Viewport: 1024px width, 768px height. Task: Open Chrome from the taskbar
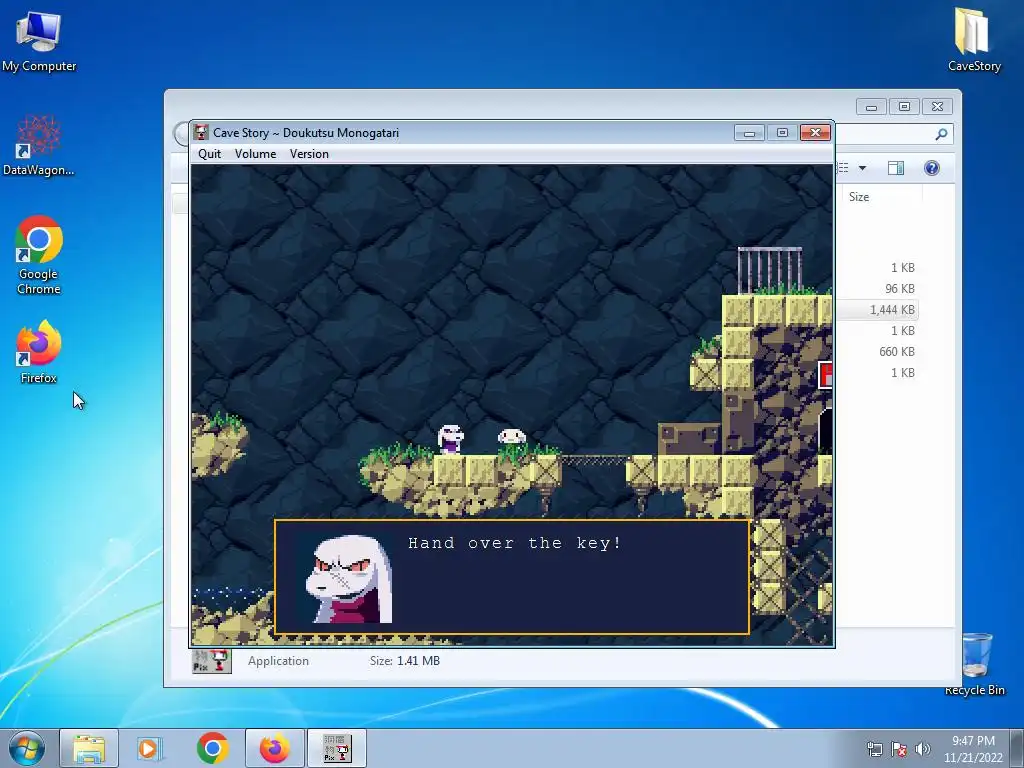point(212,748)
